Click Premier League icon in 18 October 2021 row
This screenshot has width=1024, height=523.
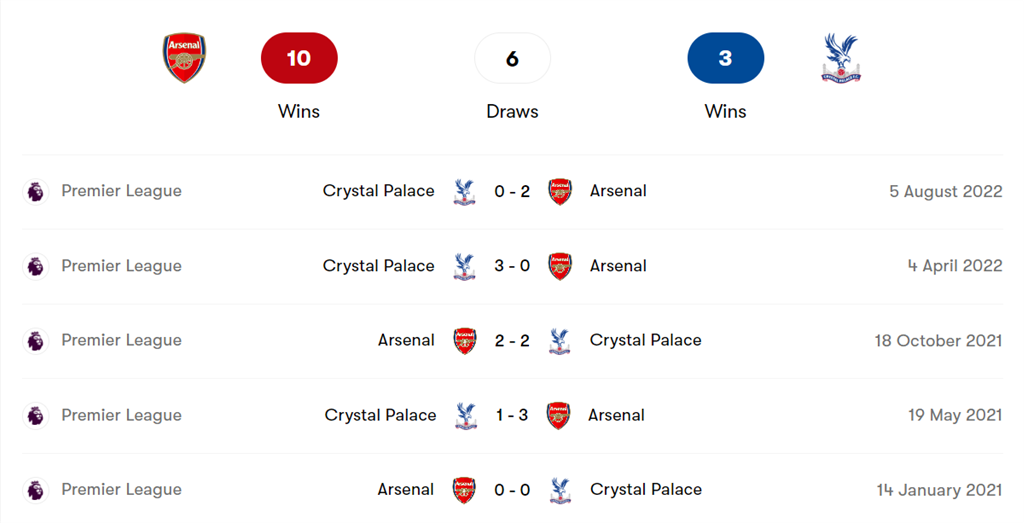35,341
